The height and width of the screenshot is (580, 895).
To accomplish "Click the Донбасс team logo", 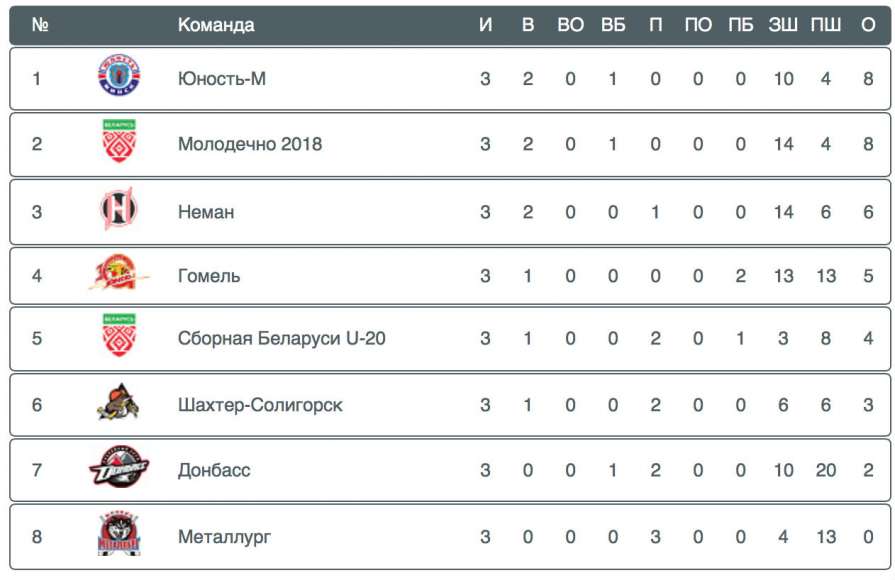I will coord(119,469).
